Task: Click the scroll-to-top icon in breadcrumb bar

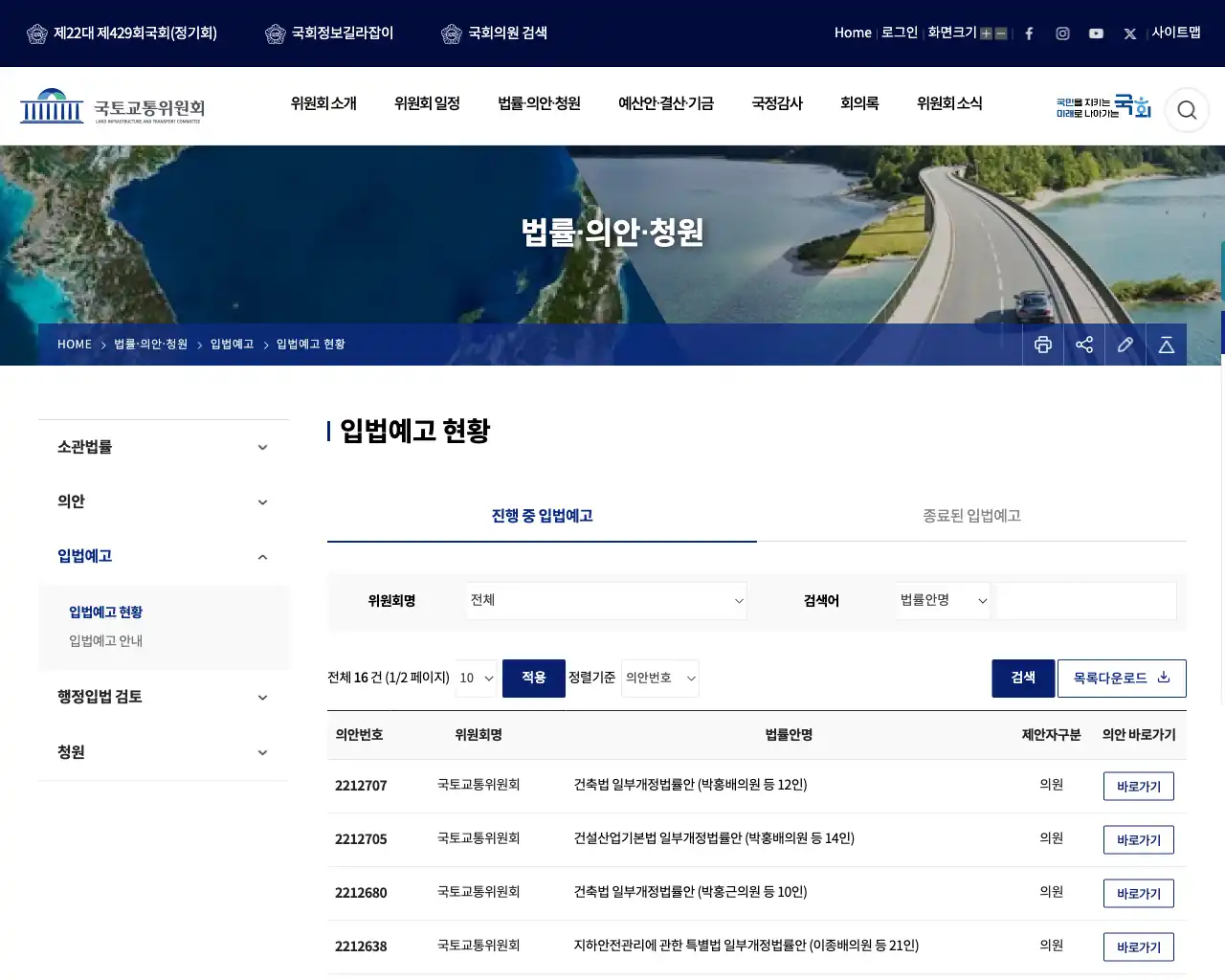Action: click(1167, 345)
